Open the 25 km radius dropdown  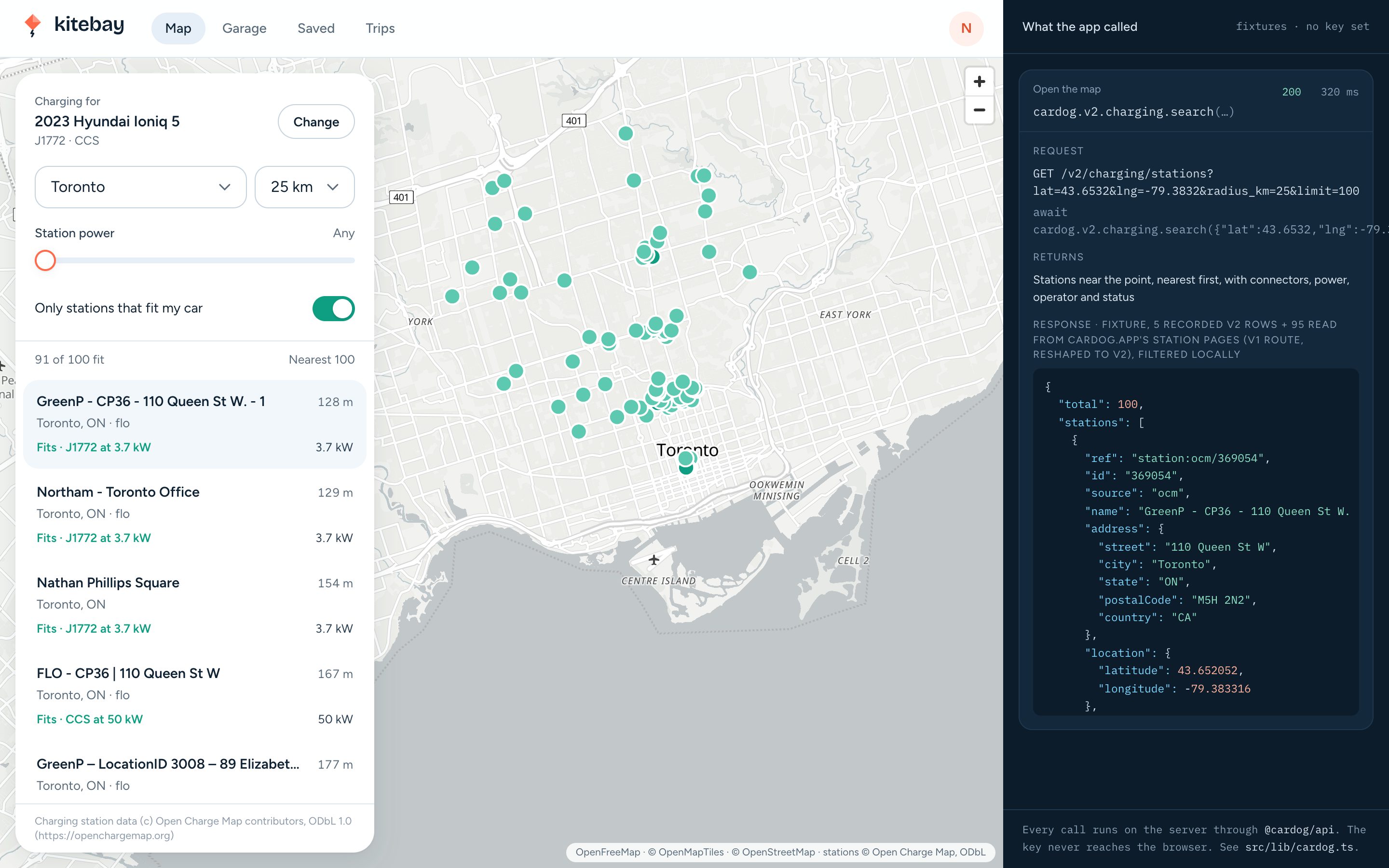point(304,187)
